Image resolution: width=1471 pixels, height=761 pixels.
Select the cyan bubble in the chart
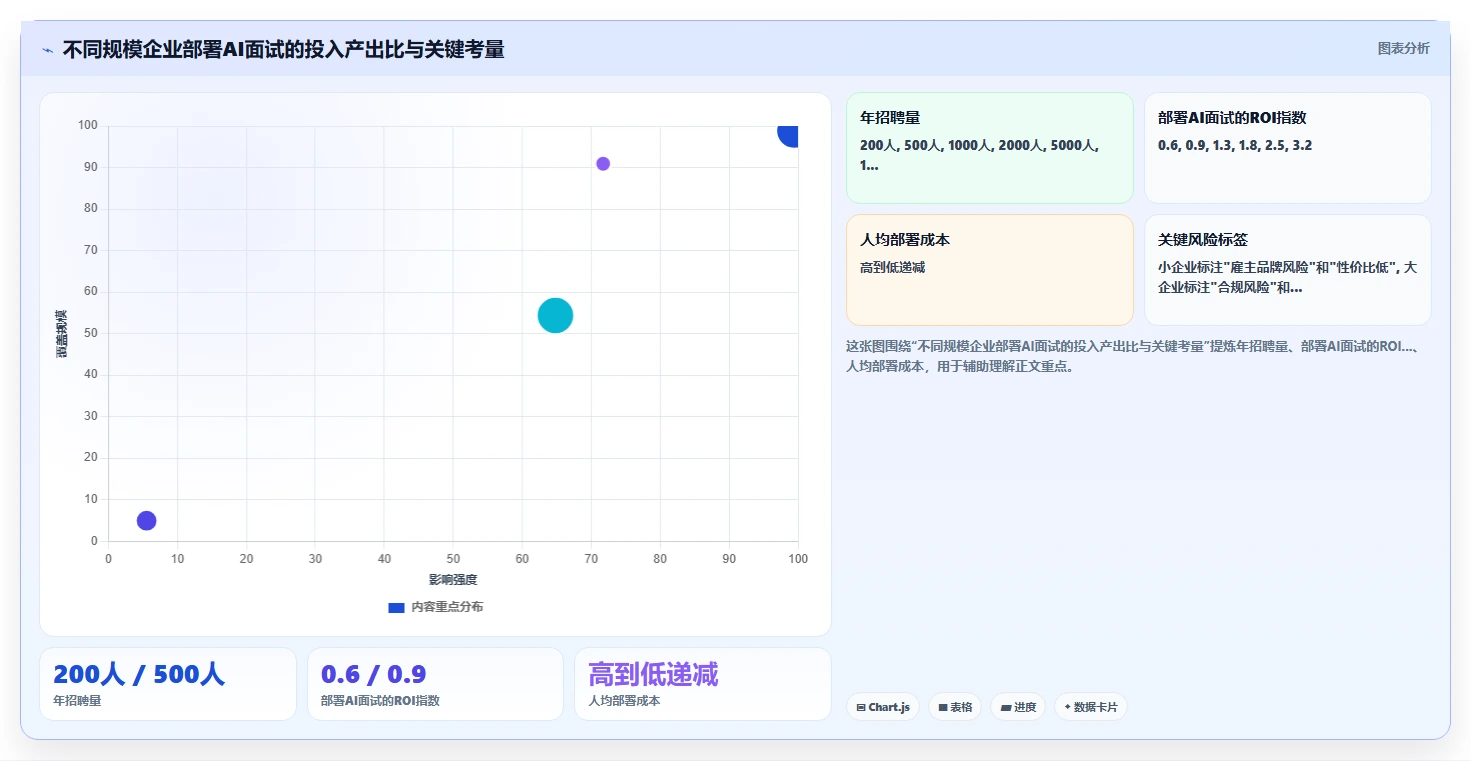[555, 315]
